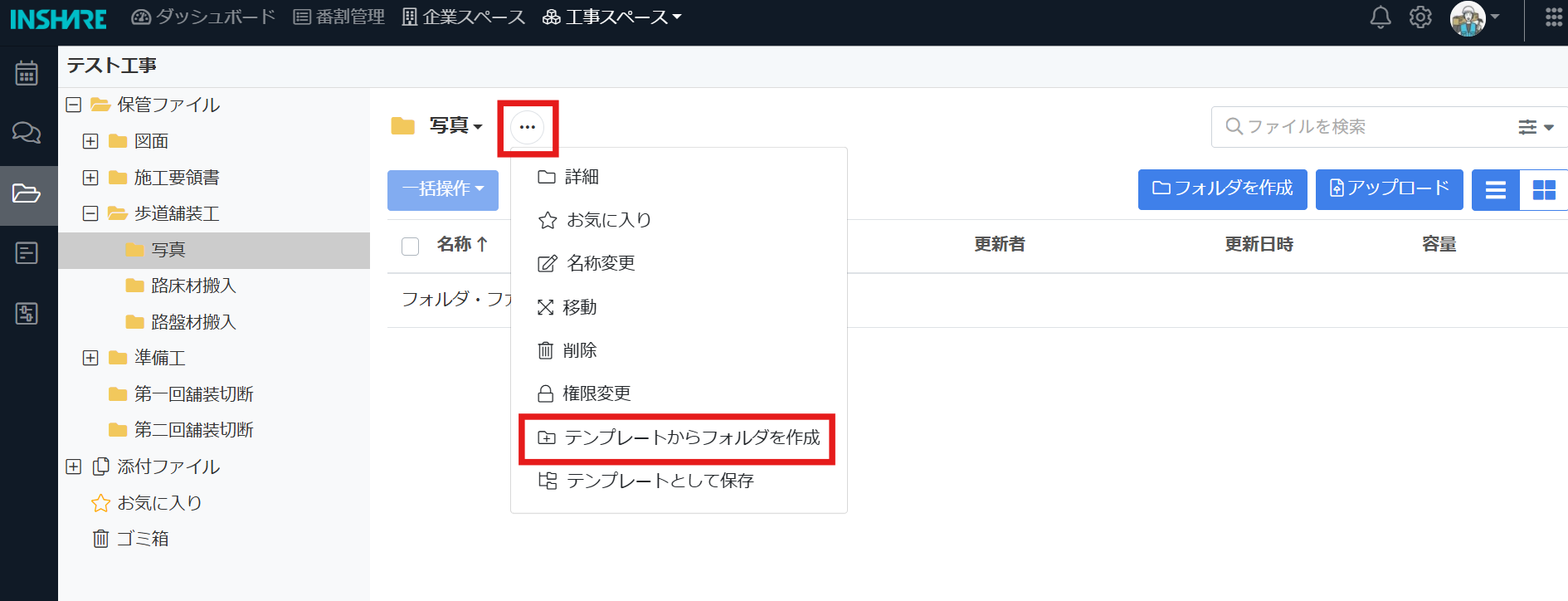This screenshot has width=1568, height=601.
Task: Click the アップロード button
Action: [x=1390, y=189]
